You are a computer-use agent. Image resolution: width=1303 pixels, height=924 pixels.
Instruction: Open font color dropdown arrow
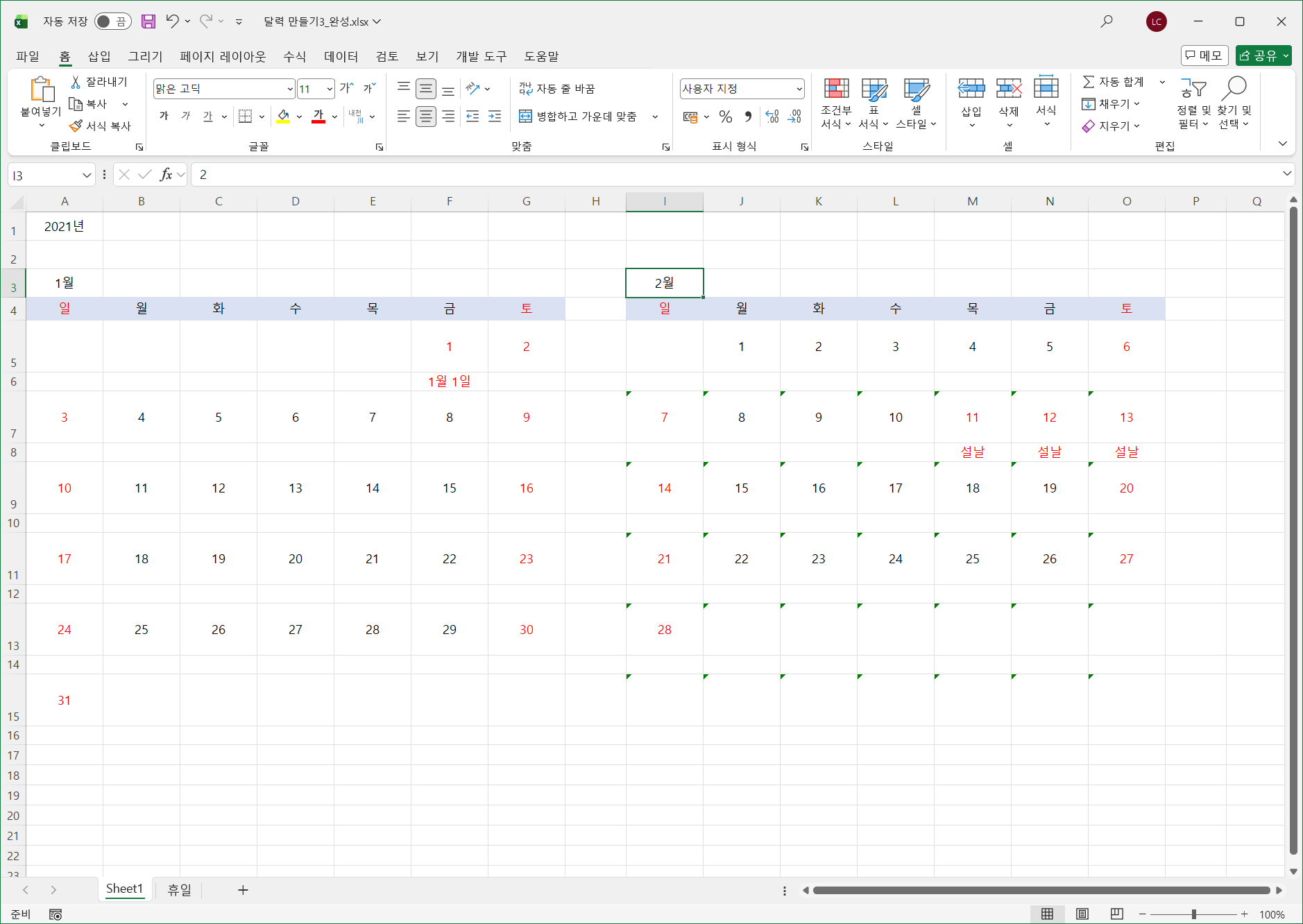click(334, 117)
